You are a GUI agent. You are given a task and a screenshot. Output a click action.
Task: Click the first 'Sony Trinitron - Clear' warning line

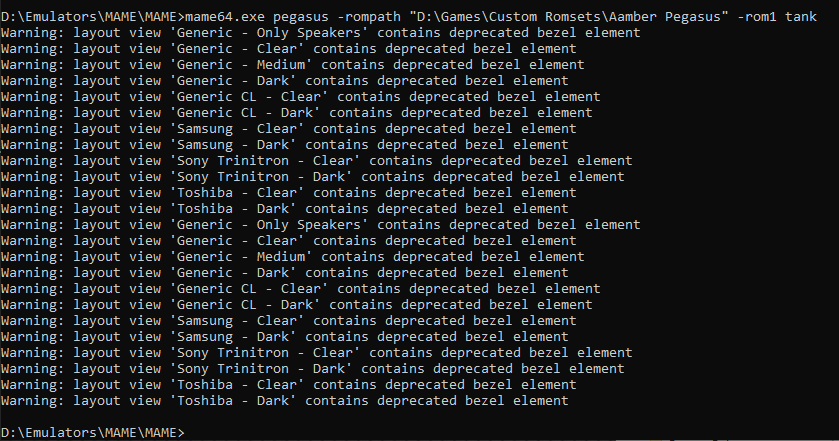tap(317, 161)
